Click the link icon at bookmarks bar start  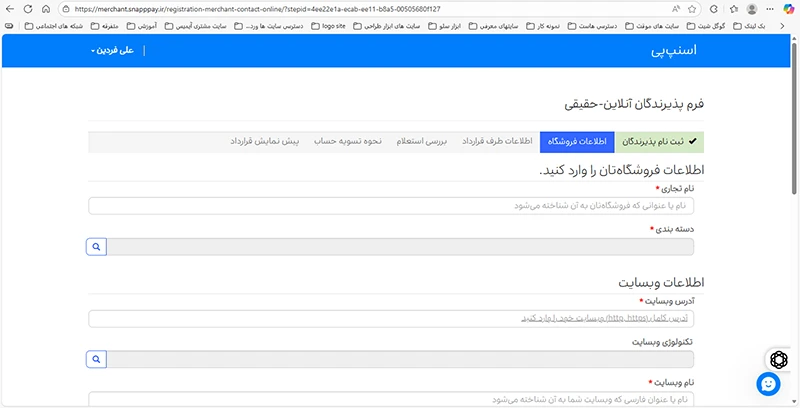point(9,26)
